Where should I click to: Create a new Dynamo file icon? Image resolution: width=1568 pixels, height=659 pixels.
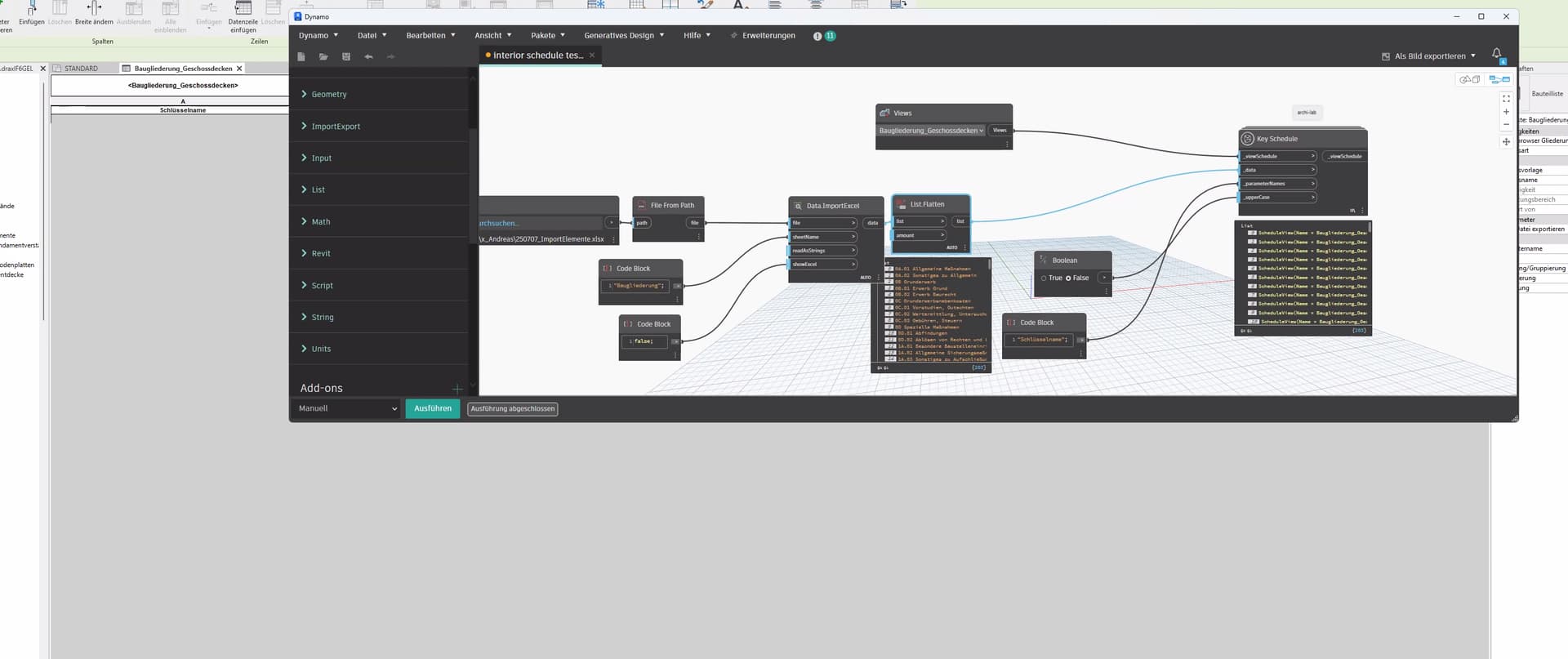point(301,56)
